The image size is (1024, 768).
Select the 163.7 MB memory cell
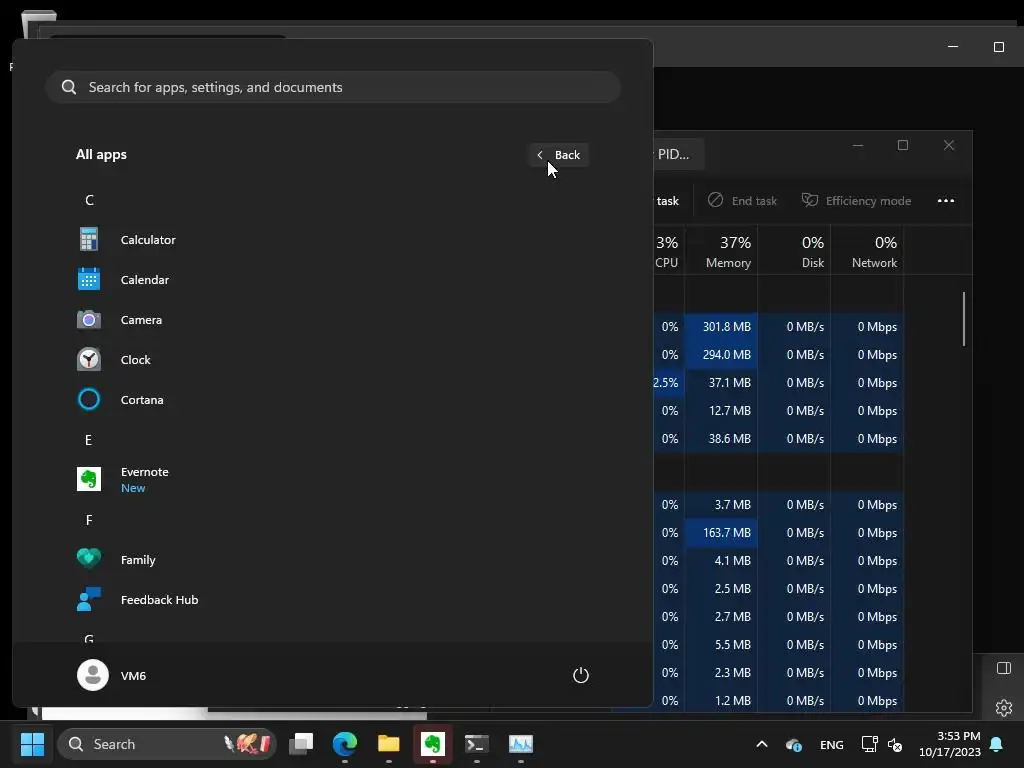point(721,533)
